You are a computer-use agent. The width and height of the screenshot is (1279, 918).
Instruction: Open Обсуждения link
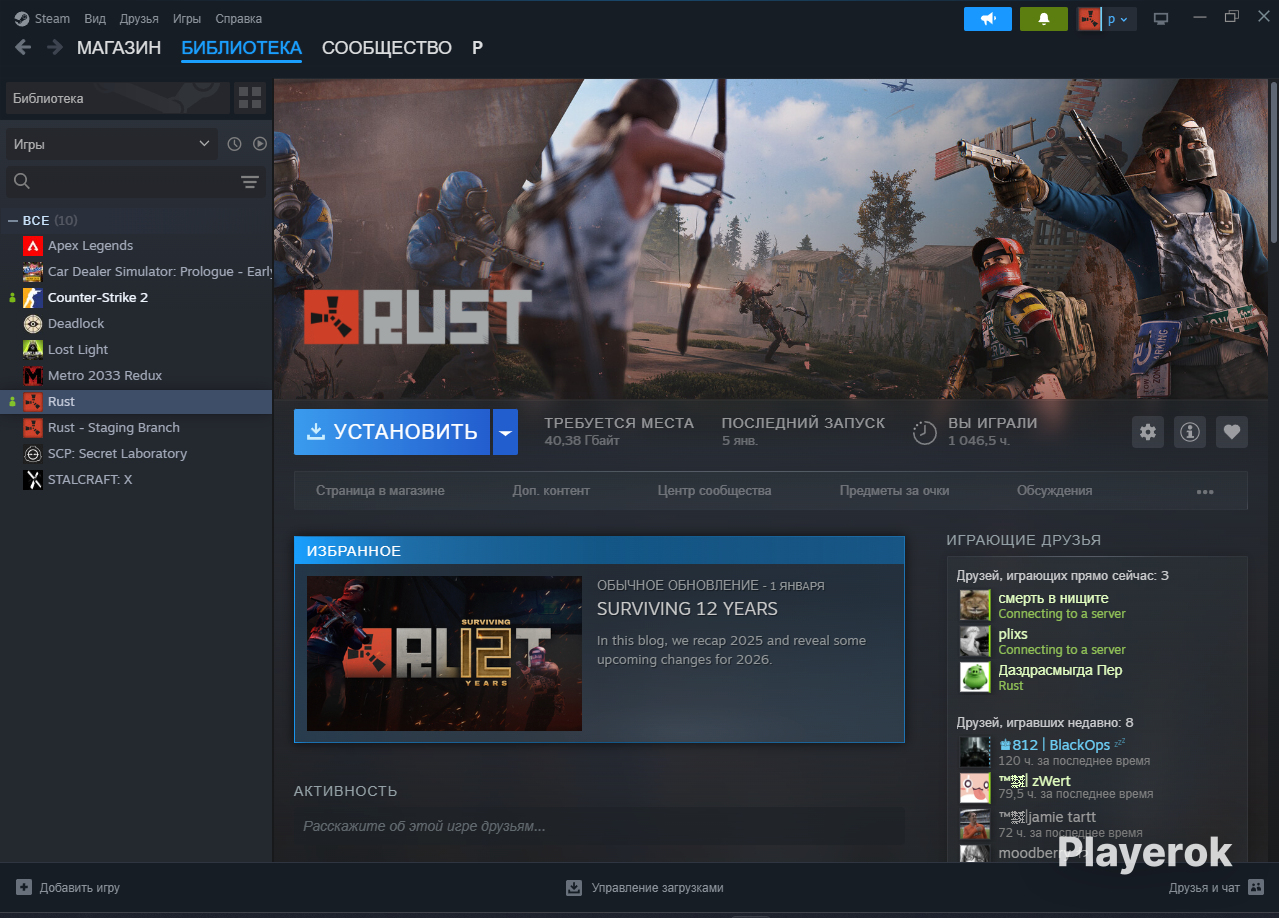tap(1054, 491)
